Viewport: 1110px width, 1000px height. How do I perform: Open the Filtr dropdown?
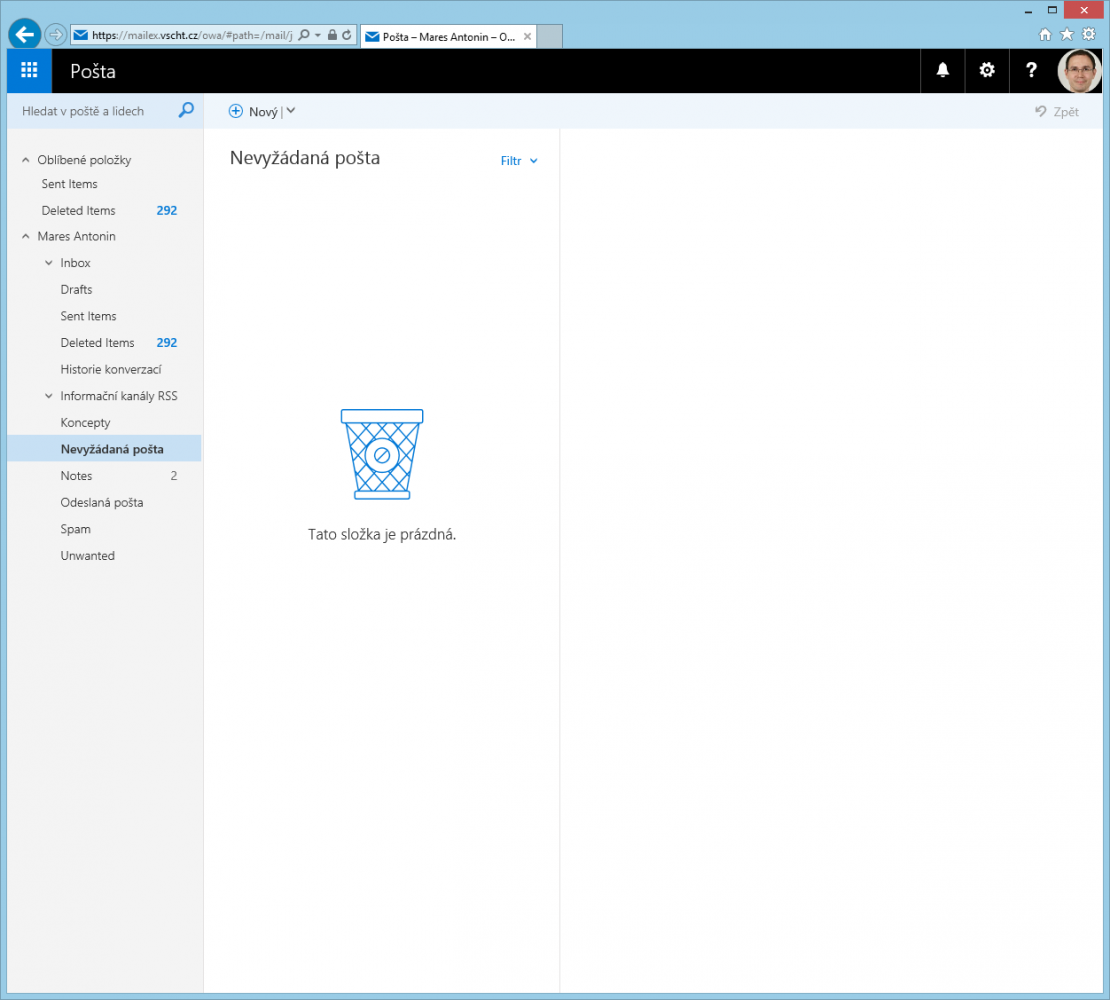tap(519, 161)
